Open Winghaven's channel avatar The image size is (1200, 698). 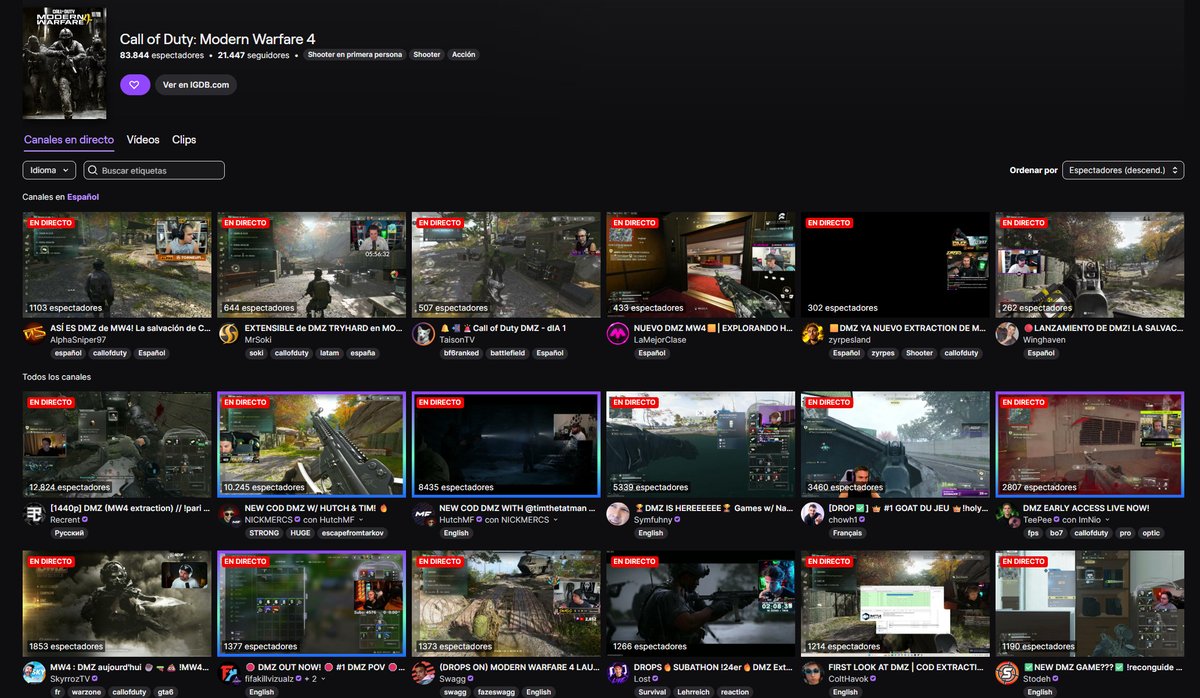pyautogui.click(x=1007, y=334)
